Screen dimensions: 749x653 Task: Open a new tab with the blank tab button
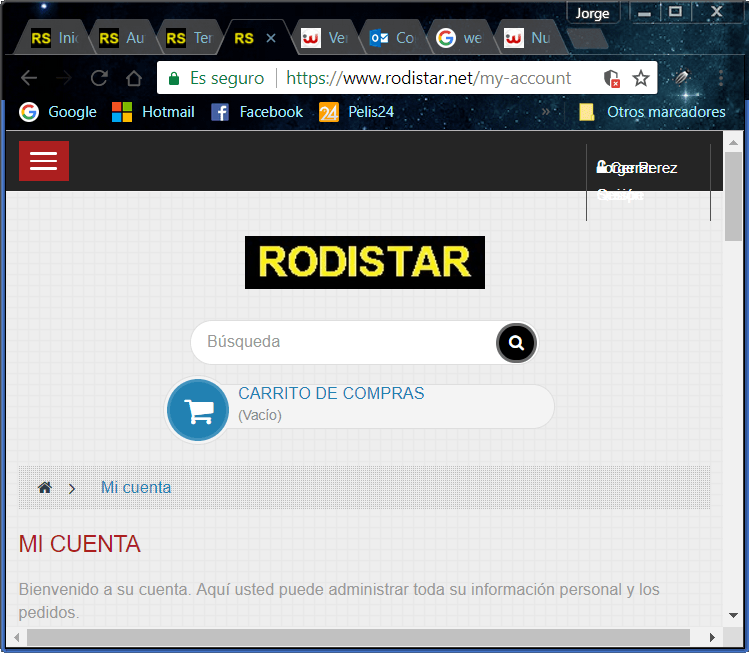tap(587, 39)
